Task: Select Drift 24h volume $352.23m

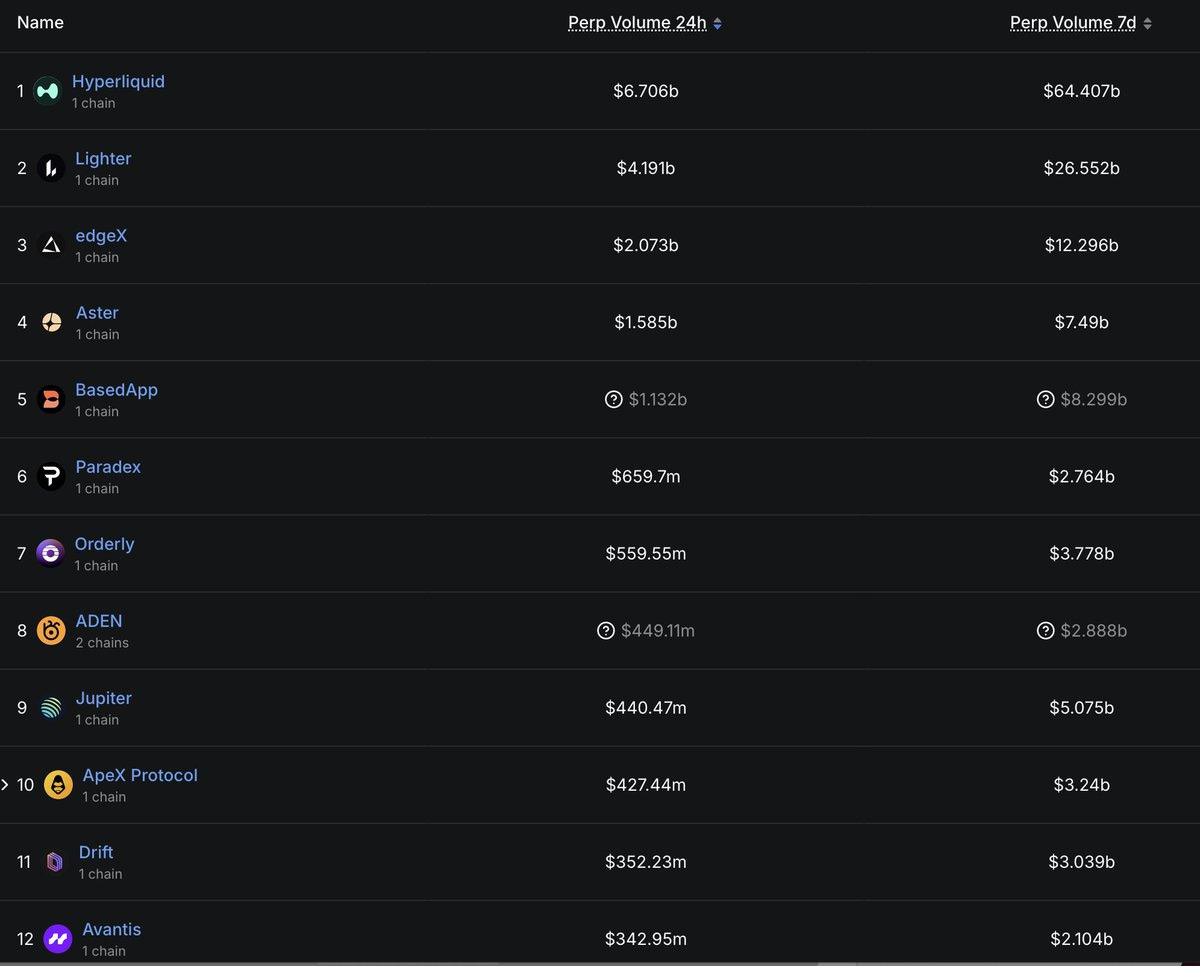Action: point(646,862)
